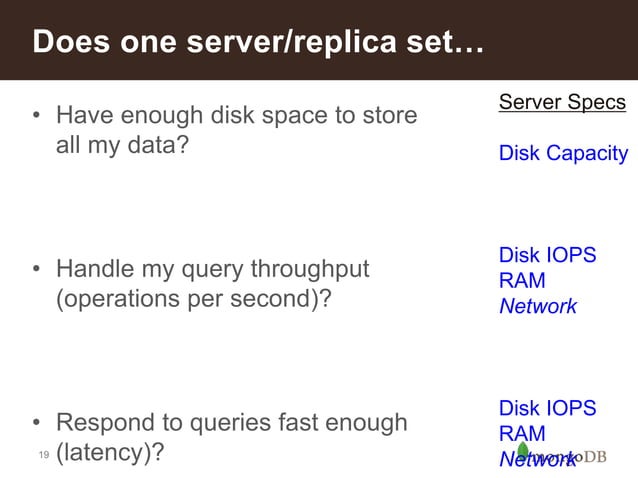
Task: Select the "Handle my query throughput" line
Action: (213, 269)
